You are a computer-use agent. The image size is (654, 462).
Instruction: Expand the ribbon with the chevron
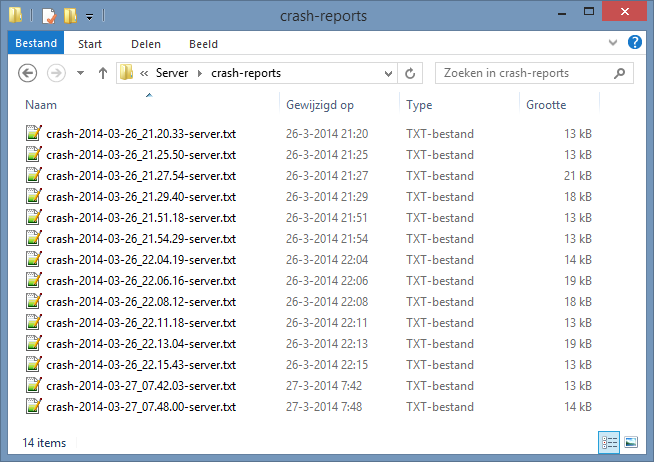(x=615, y=44)
